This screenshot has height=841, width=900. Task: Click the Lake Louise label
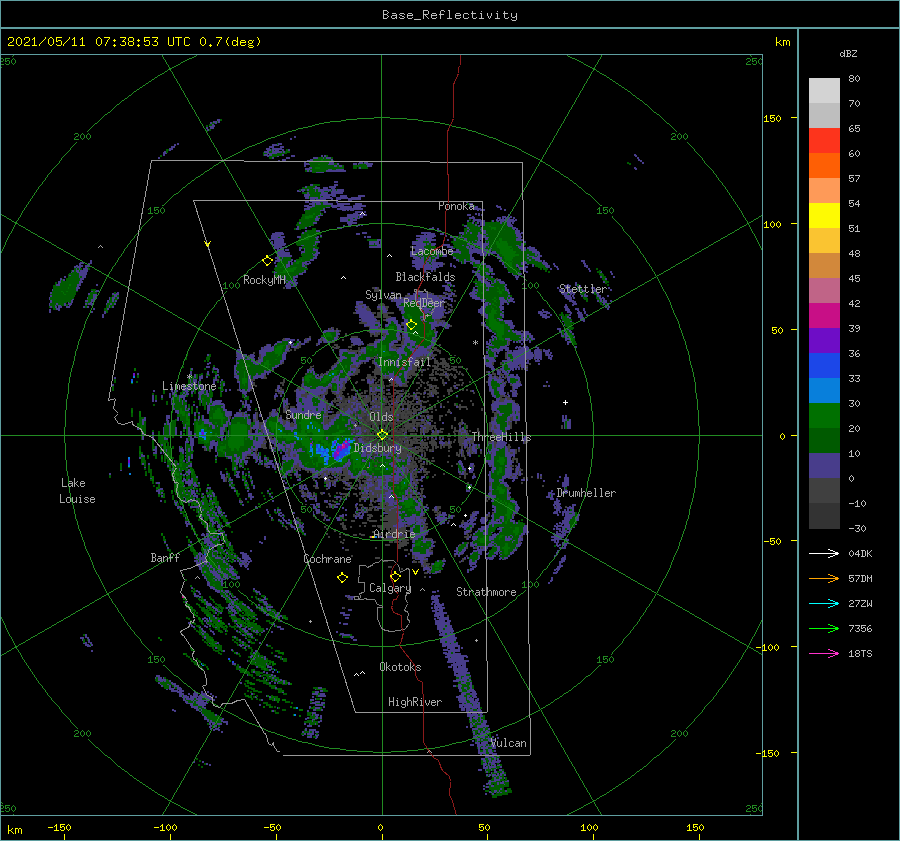pyautogui.click(x=77, y=491)
